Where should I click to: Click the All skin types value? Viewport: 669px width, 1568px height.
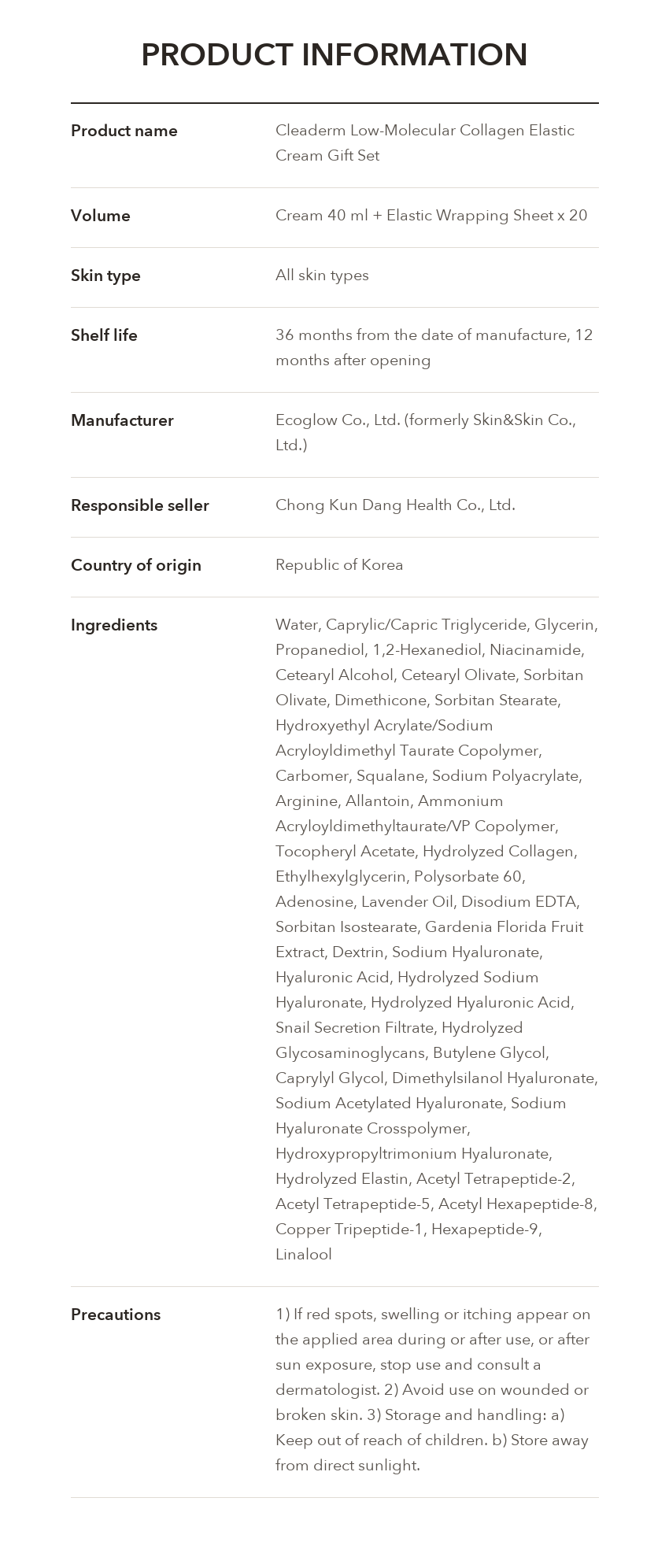pos(322,276)
